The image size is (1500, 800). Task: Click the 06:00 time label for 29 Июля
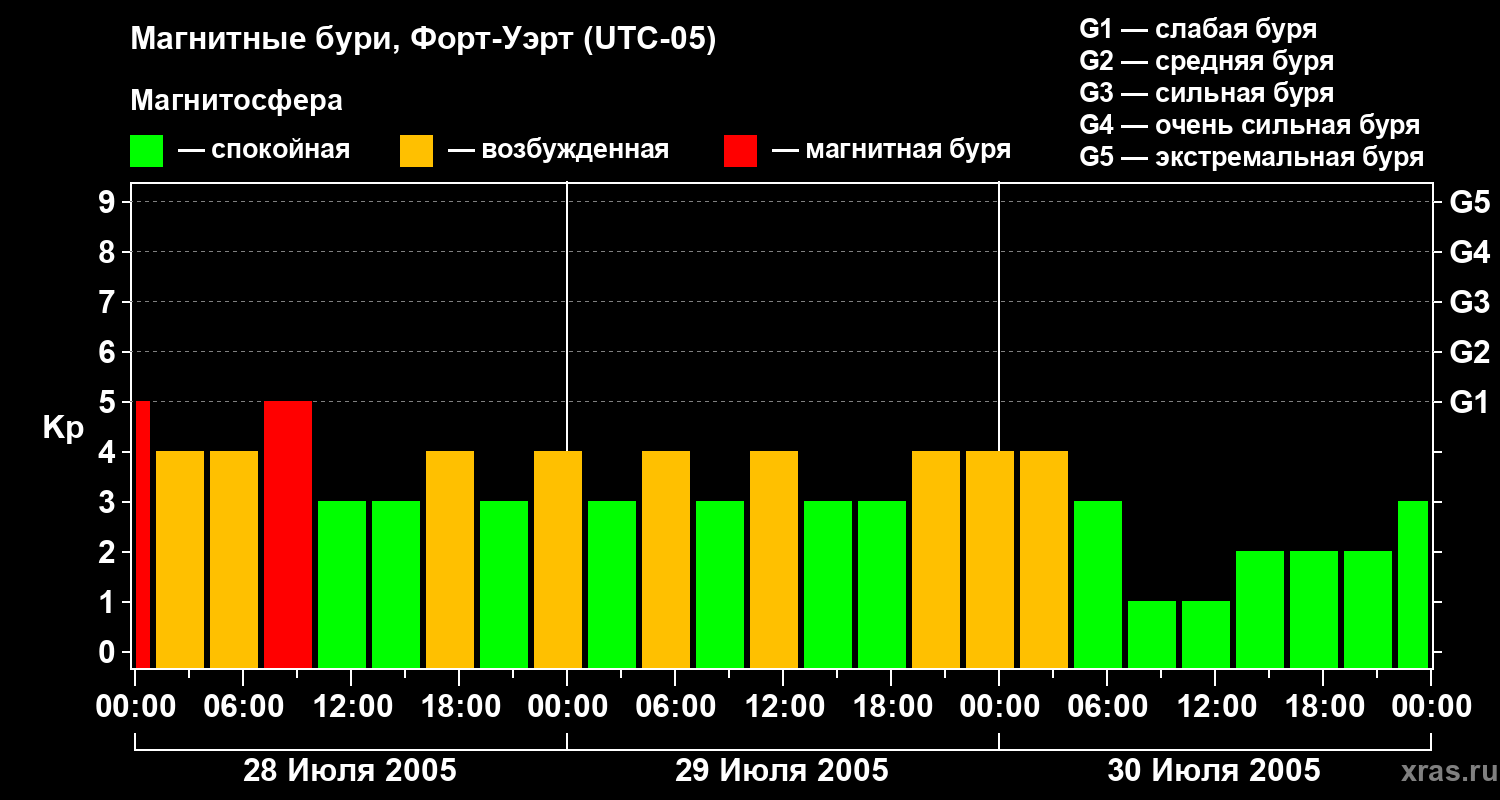click(674, 707)
